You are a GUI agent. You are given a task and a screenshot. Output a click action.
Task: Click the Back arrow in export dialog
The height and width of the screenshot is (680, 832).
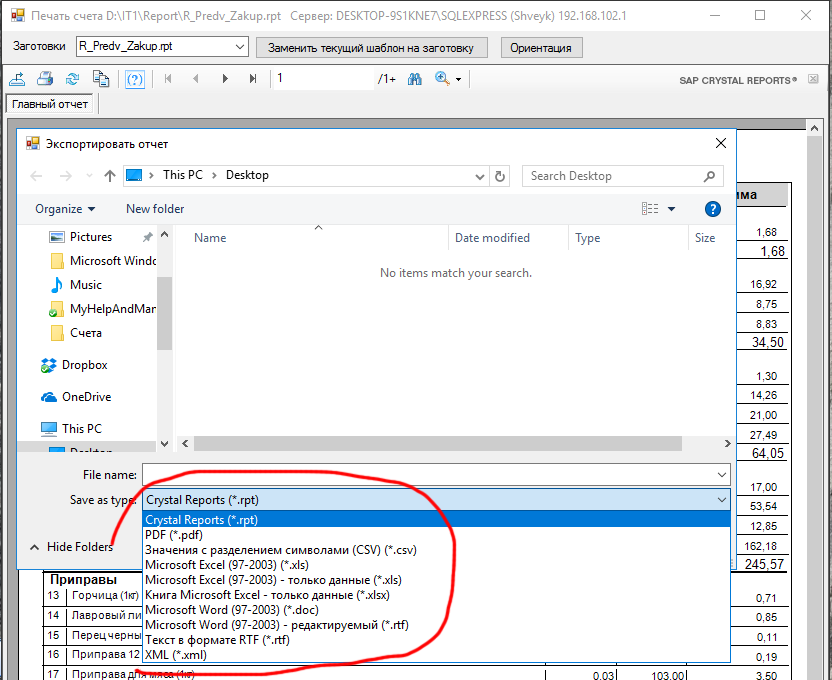[x=36, y=176]
